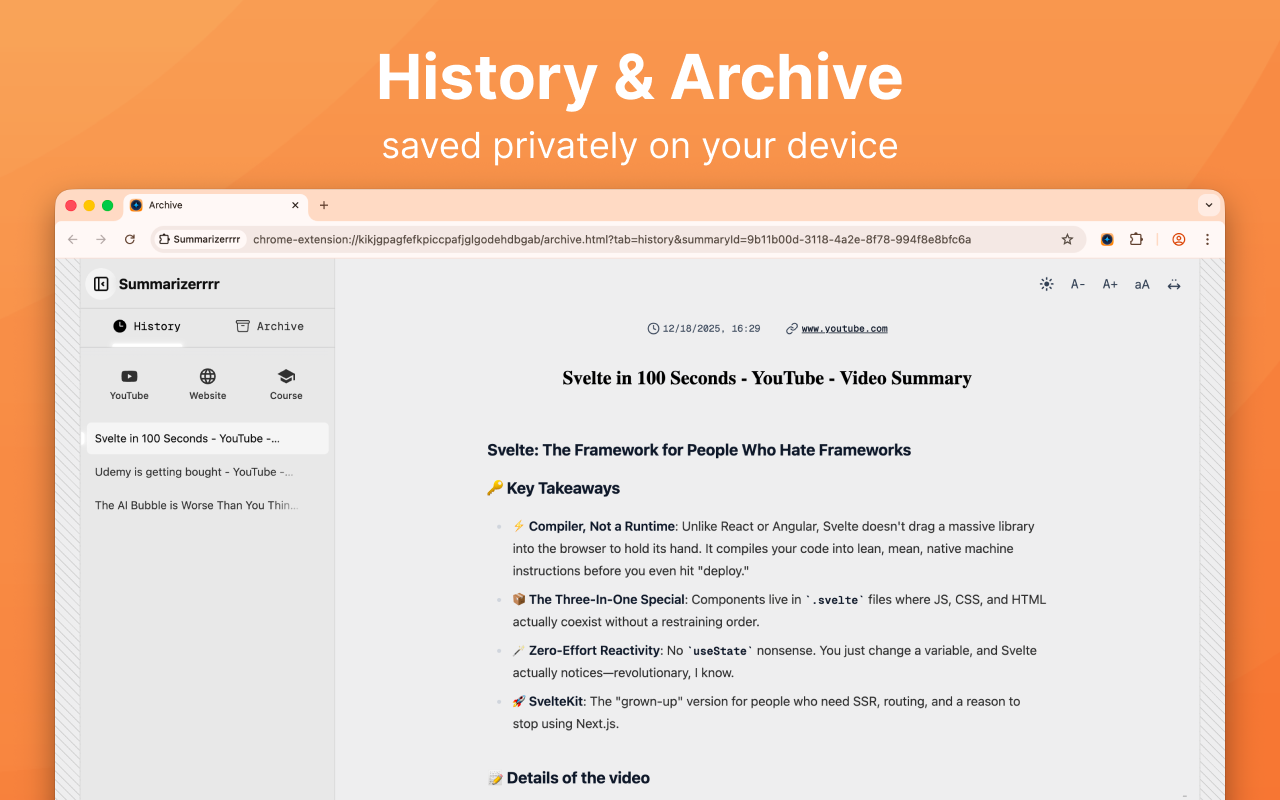Select the History tab
Viewport: 1280px width, 800px height.
[147, 326]
